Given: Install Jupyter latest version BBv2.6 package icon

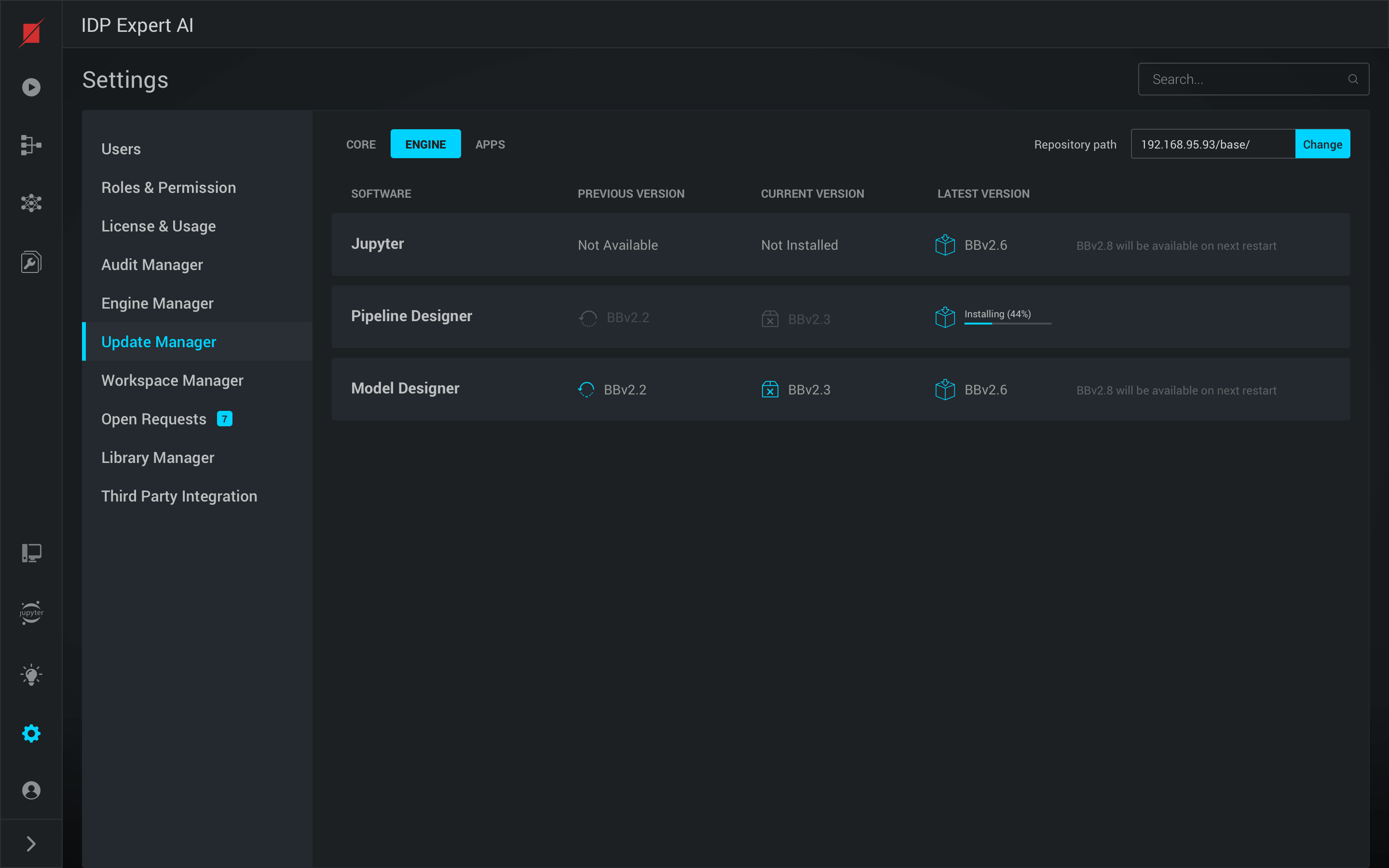Looking at the screenshot, I should 945,245.
